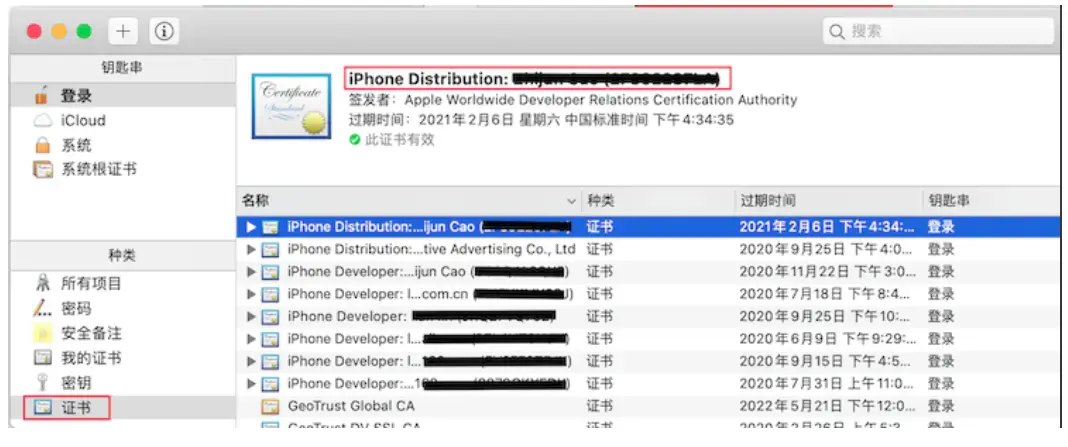Screen dimensions: 1068x447
Task: Select the GeoTrust Global CA certificate name
Action: 351,406
